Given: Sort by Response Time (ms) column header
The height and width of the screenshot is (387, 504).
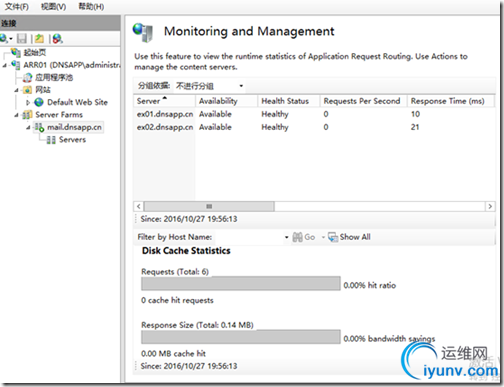Looking at the screenshot, I should 450,101.
